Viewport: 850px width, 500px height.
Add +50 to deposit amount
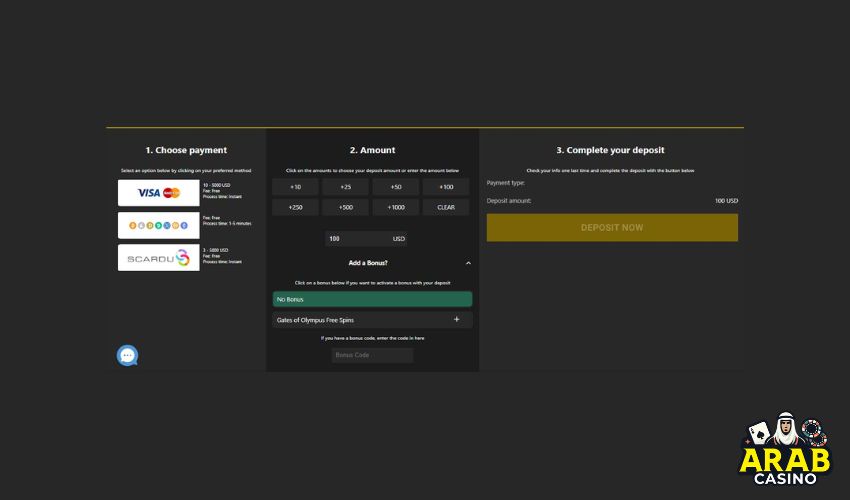point(396,187)
